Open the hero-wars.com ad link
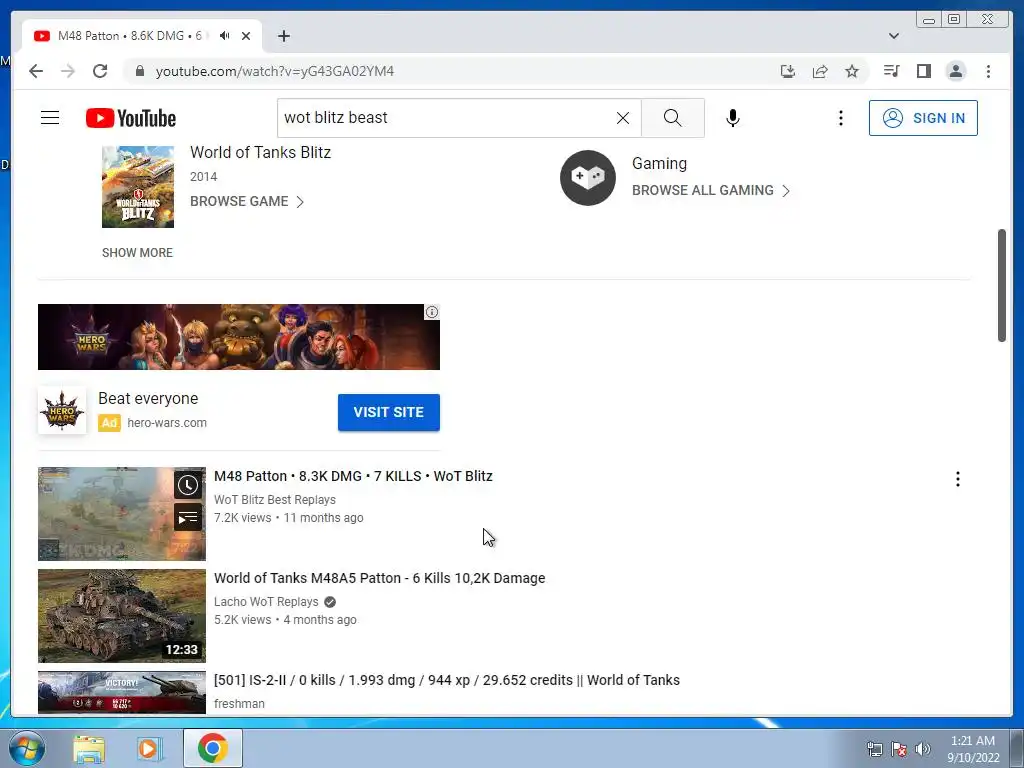The width and height of the screenshot is (1024, 768). [167, 423]
